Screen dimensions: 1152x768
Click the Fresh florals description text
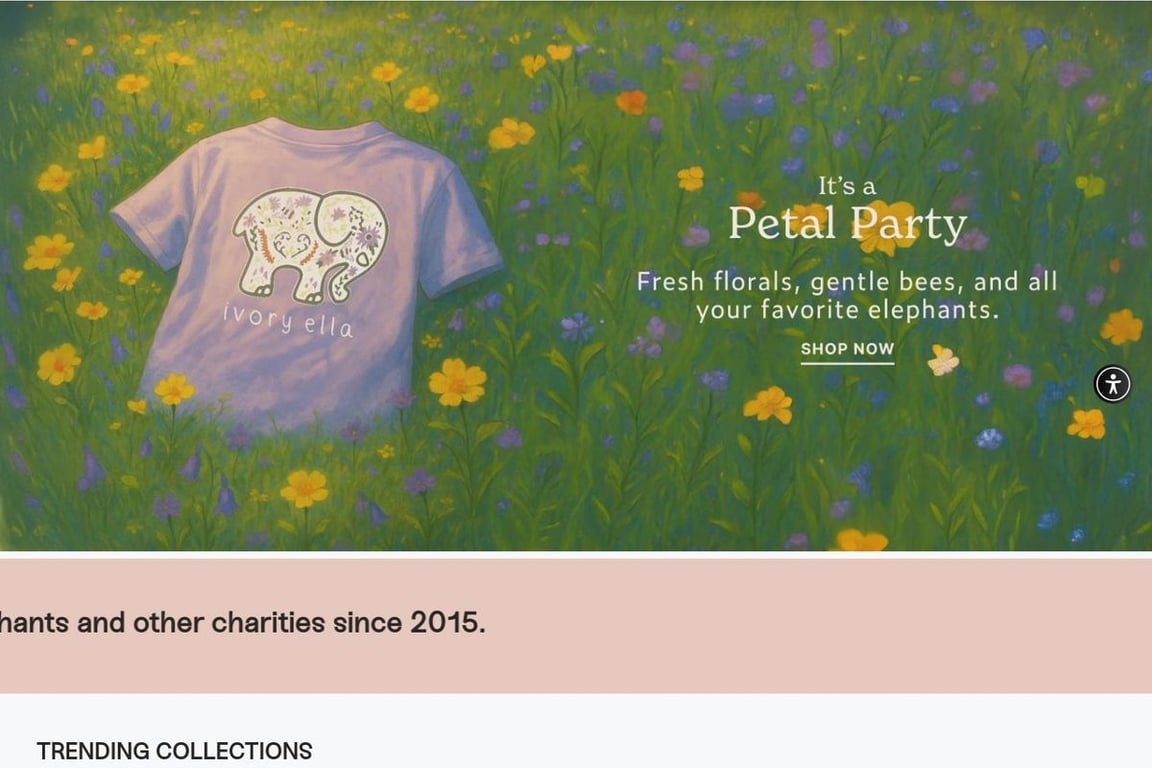click(847, 295)
